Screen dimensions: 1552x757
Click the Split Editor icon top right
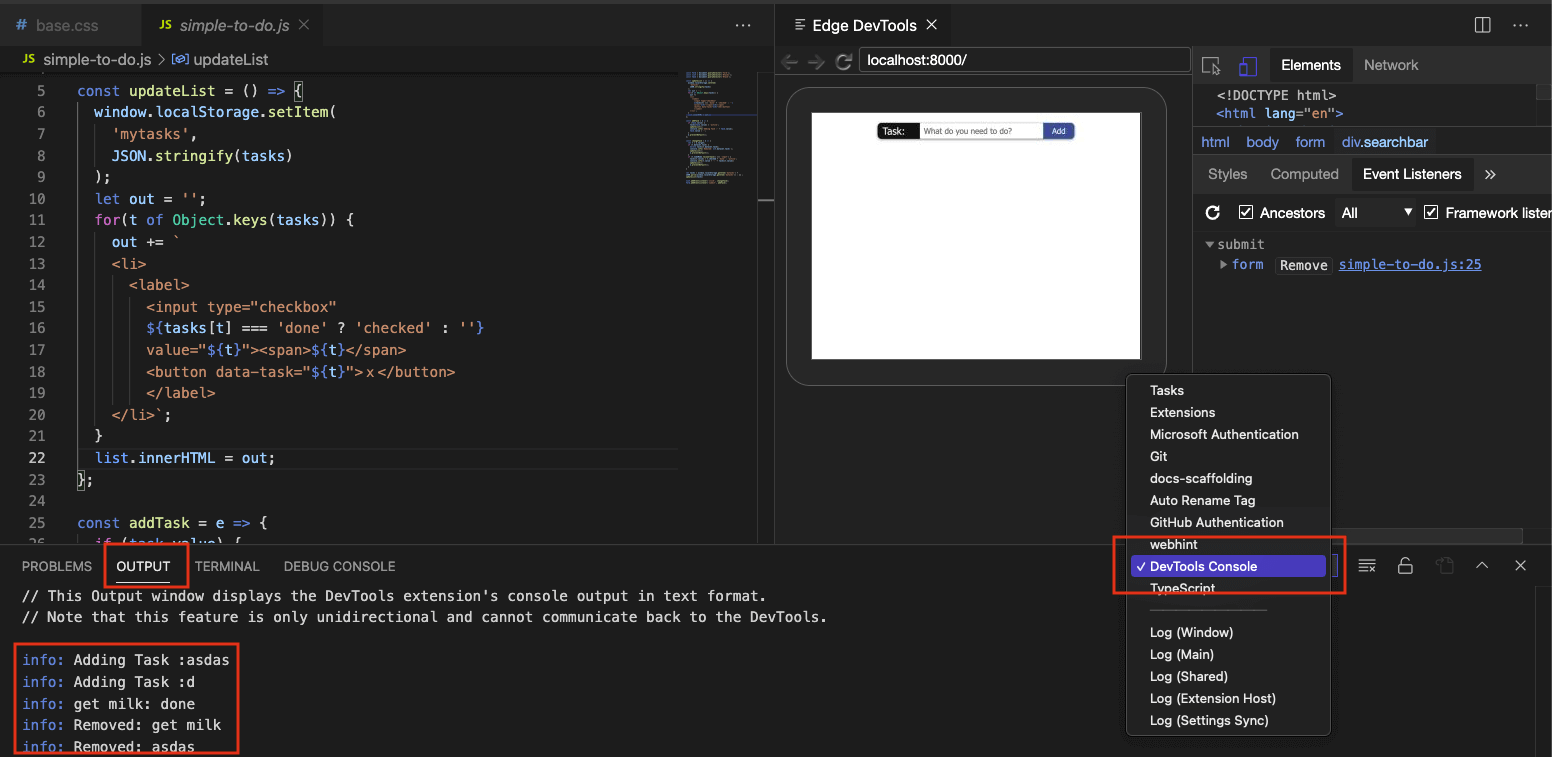[1482, 25]
